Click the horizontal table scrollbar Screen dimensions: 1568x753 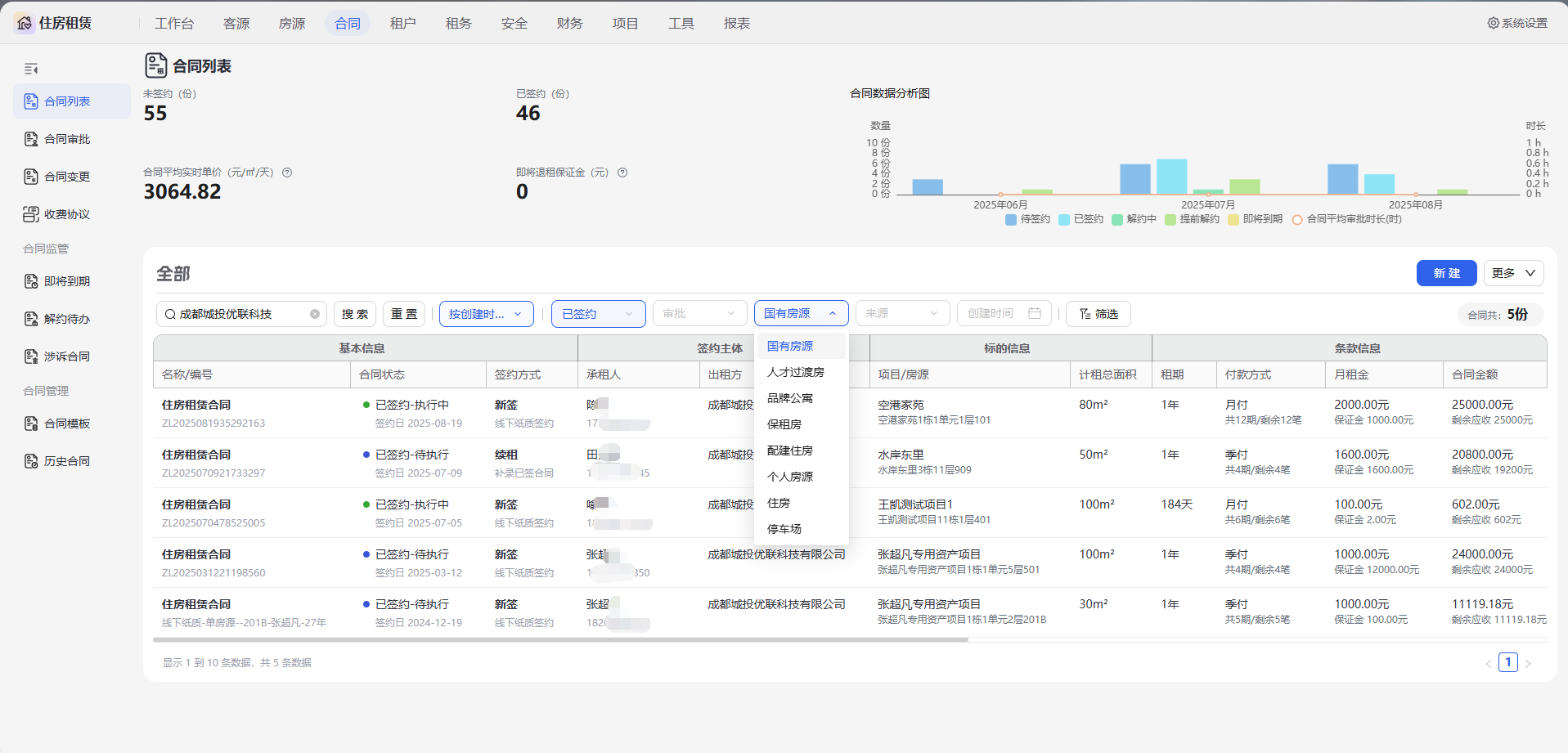coord(560,640)
